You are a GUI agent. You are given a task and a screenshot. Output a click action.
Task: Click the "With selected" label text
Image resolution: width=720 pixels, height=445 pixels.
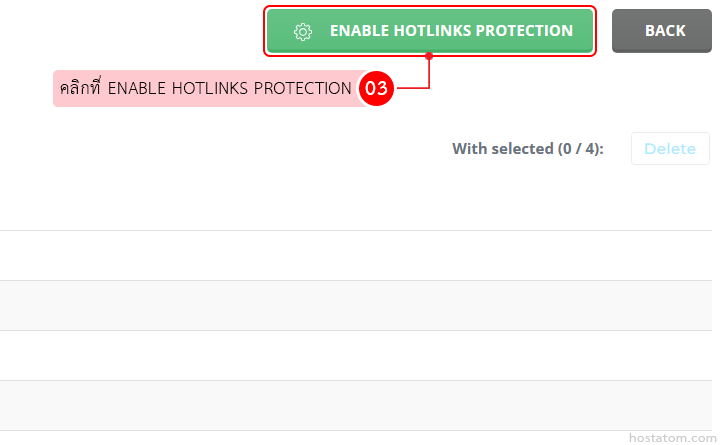coord(503,149)
